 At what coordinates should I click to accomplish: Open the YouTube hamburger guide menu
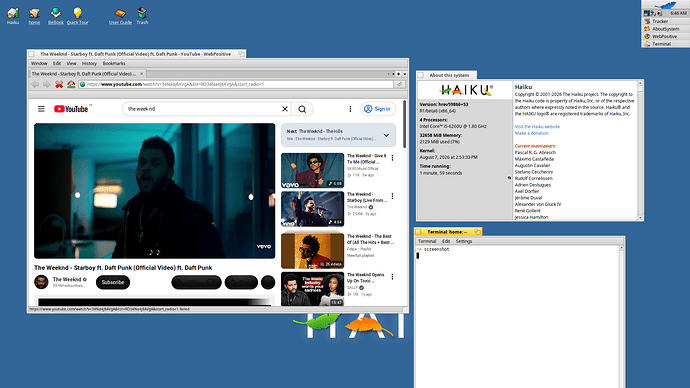(x=41, y=109)
